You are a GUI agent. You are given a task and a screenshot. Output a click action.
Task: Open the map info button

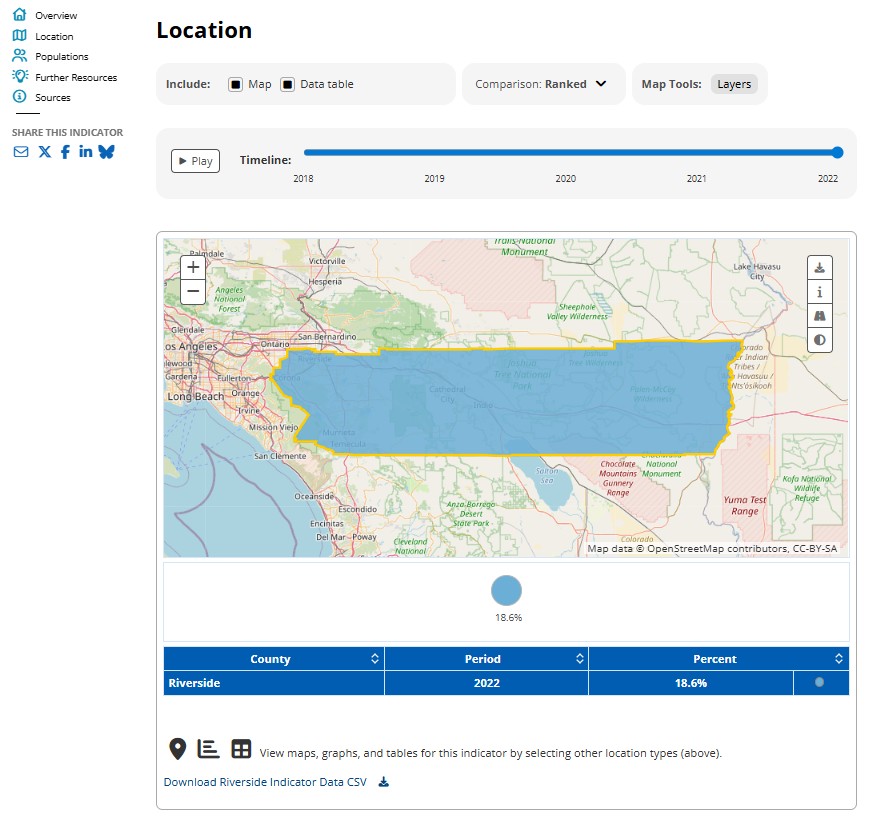point(819,292)
